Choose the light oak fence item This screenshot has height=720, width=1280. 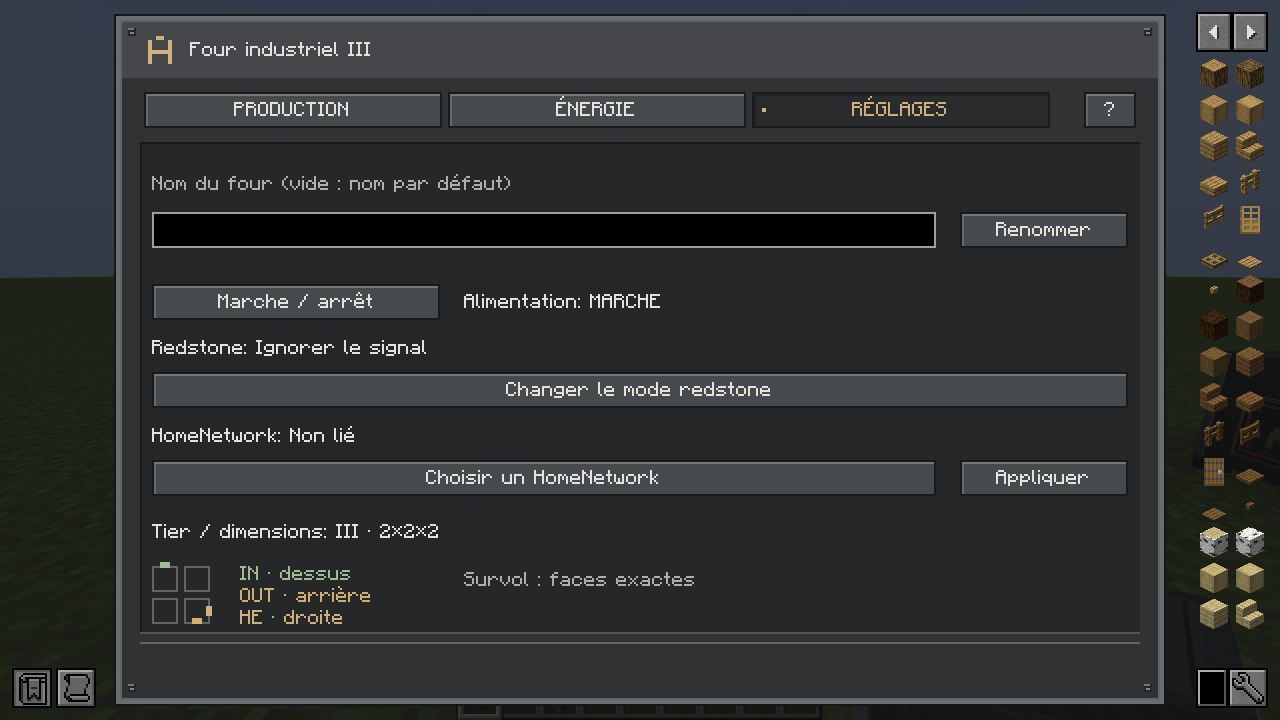tap(1250, 183)
